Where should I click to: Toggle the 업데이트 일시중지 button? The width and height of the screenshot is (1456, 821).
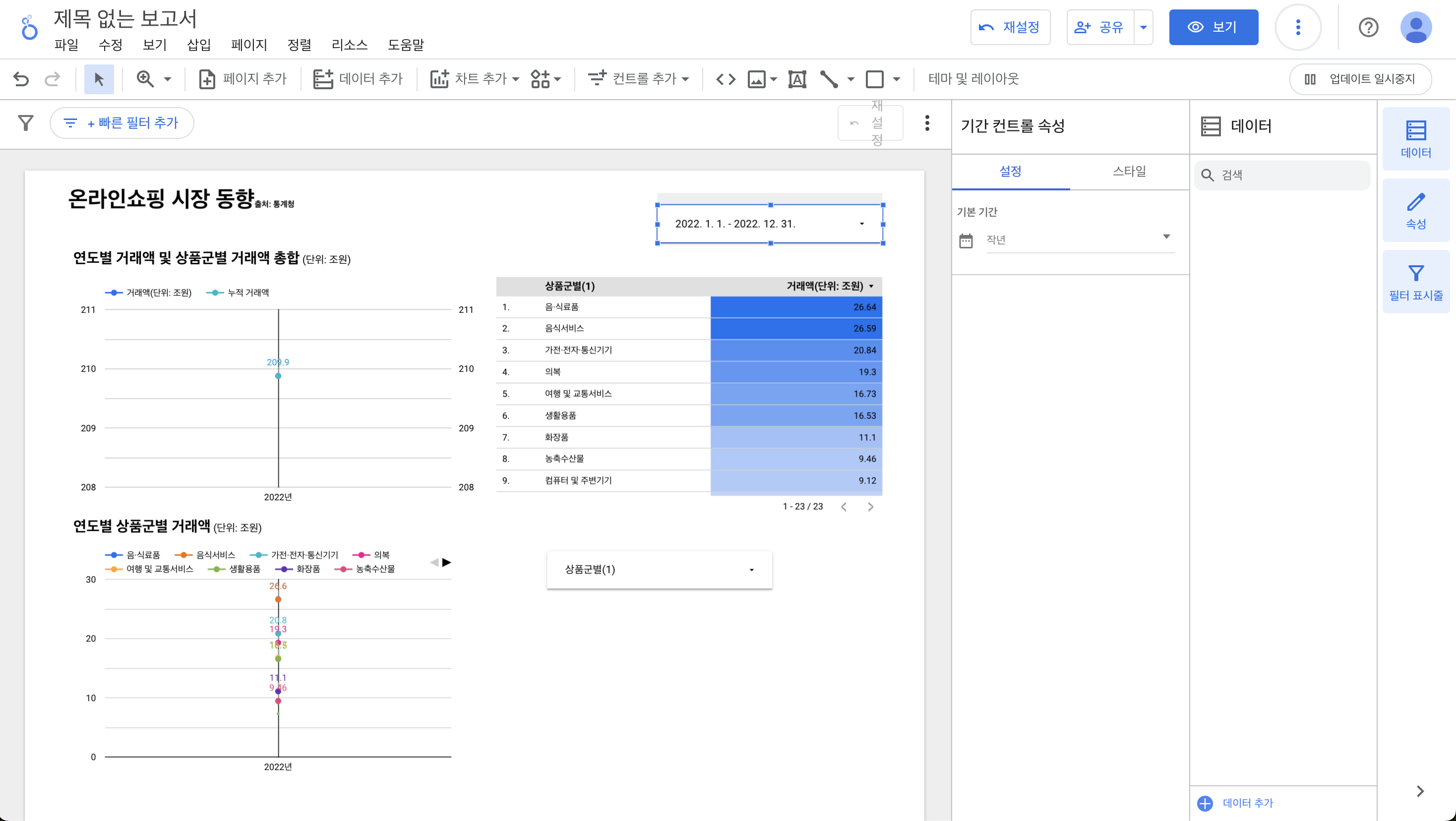1360,78
